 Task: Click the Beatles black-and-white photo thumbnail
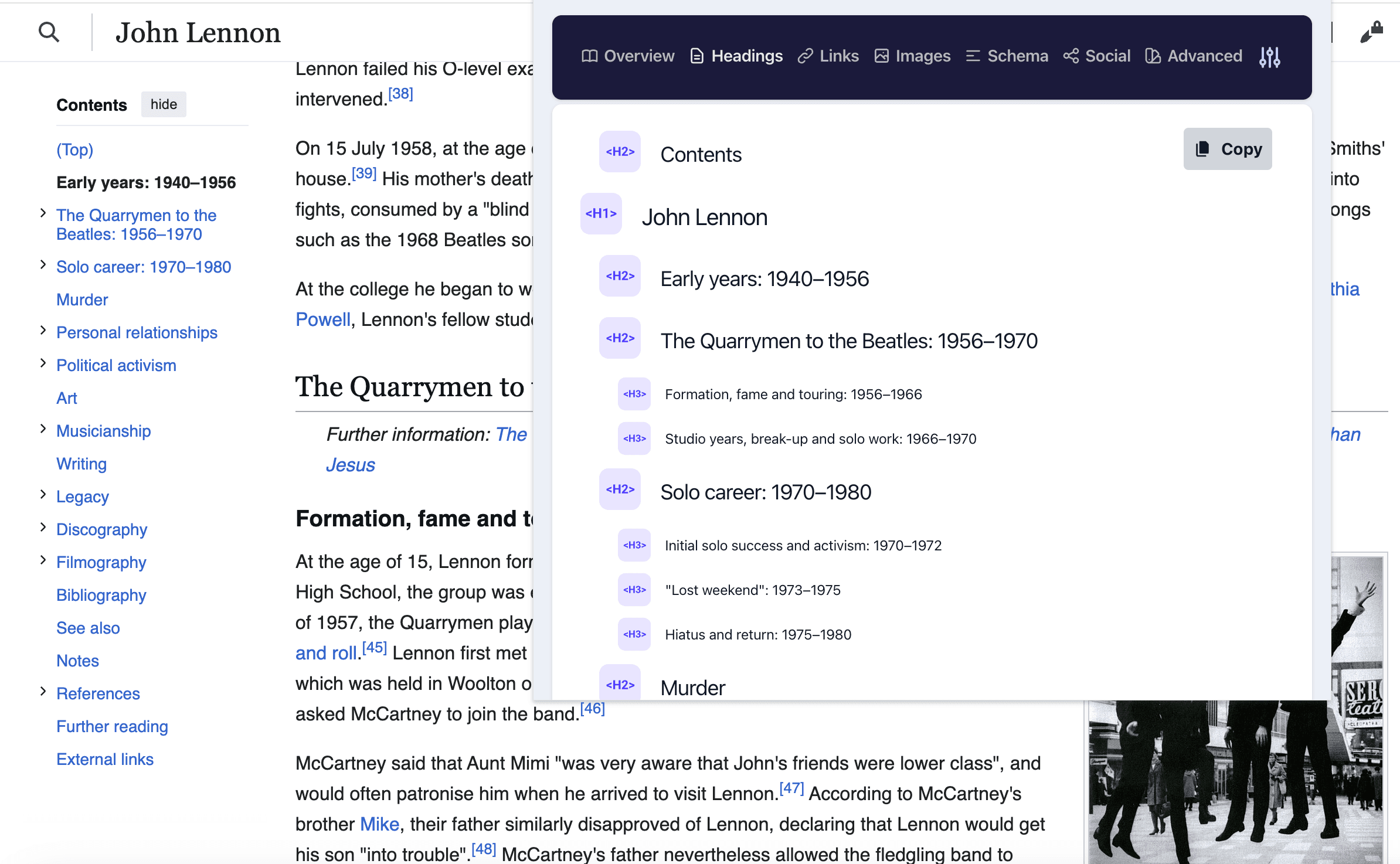coord(1236,782)
